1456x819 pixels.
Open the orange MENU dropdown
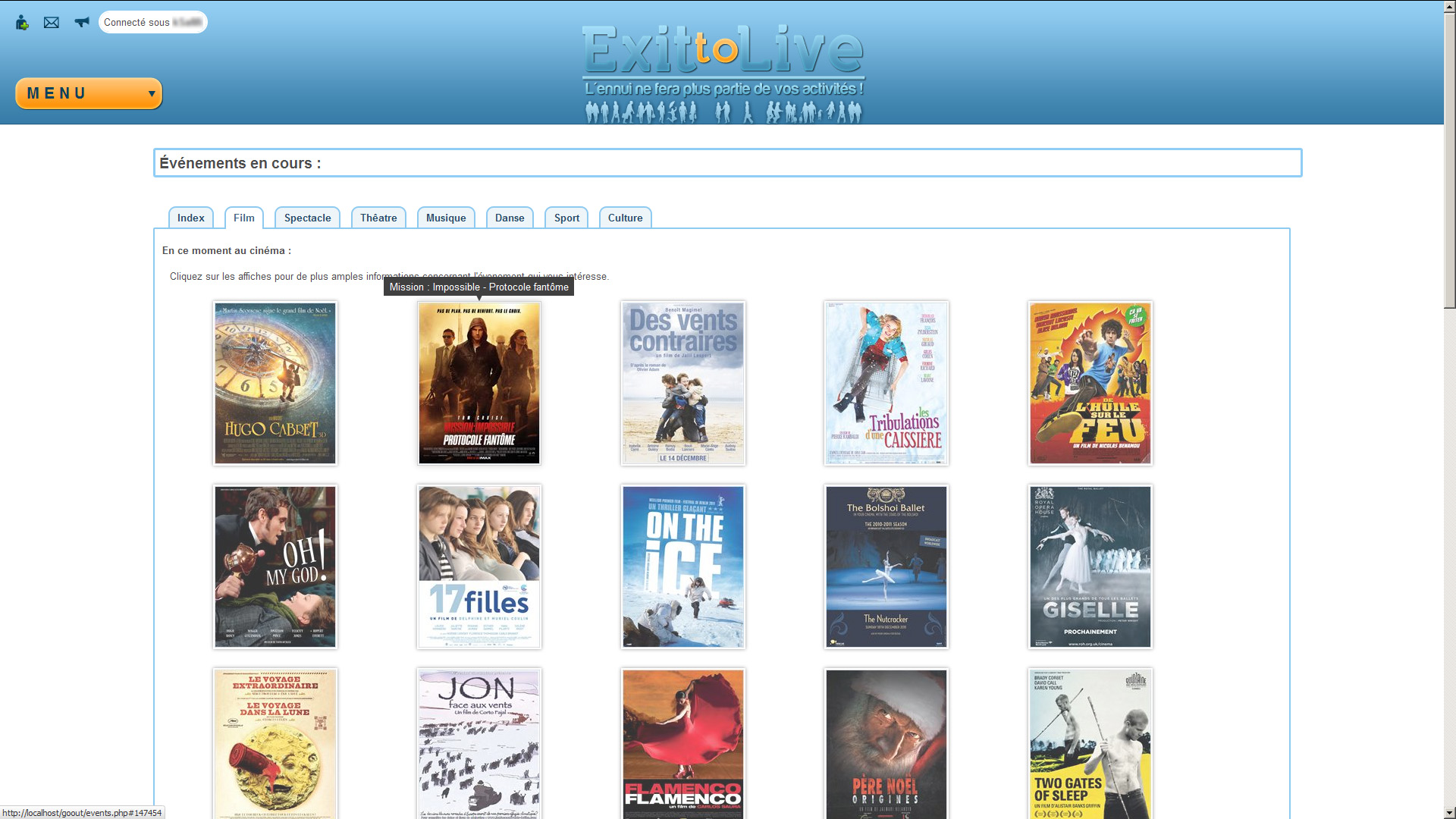[89, 93]
